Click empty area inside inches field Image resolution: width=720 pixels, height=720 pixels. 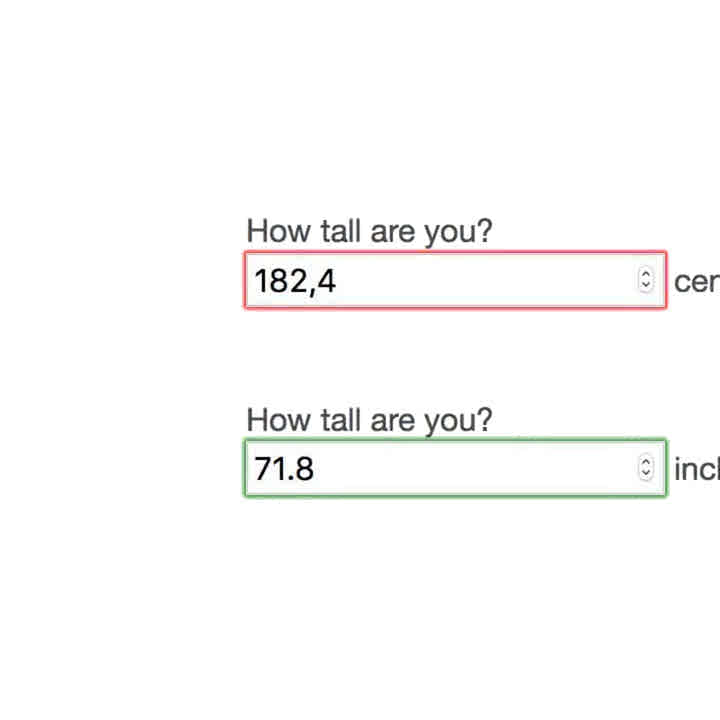(473, 468)
